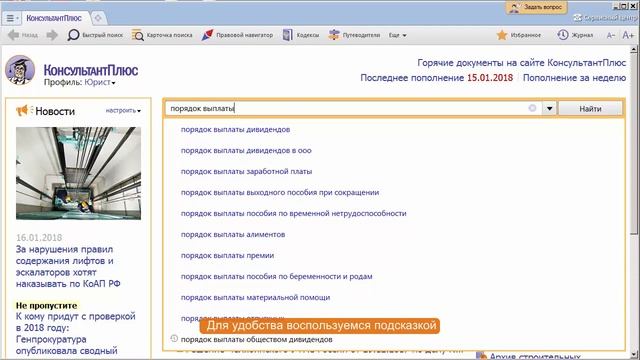Viewport: 640px width, 360px height.
Task: Select suggestion порядок выплаты премии
Action: point(227,255)
